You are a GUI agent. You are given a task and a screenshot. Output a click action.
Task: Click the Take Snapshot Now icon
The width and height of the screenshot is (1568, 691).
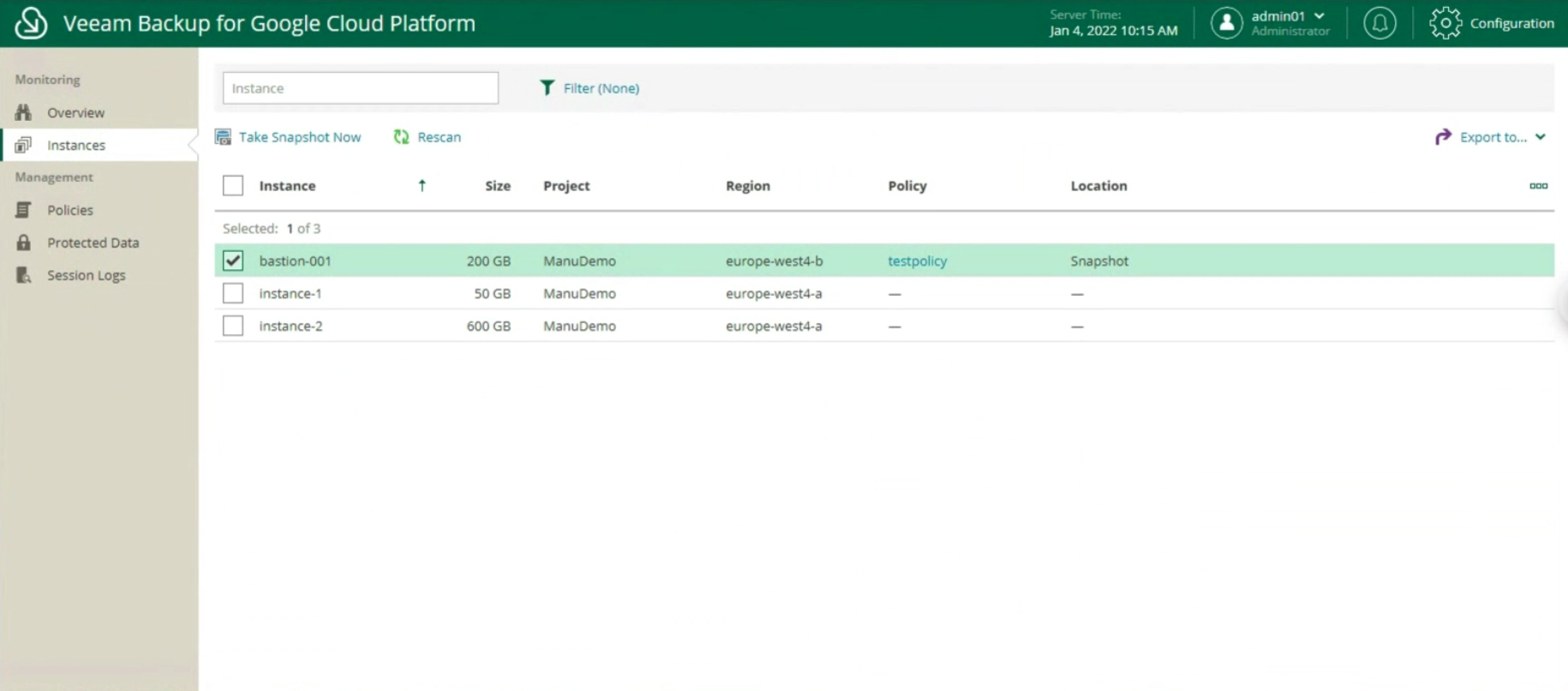(x=223, y=137)
